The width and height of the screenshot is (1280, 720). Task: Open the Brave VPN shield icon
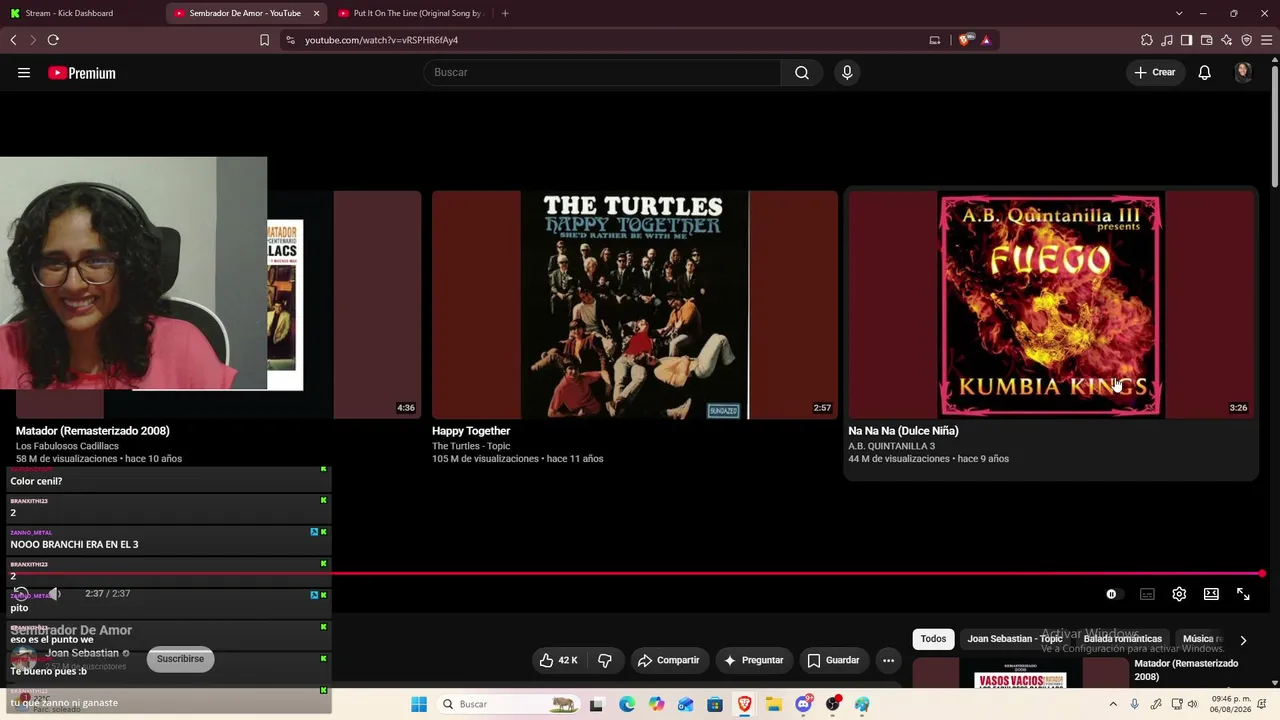point(1247,40)
